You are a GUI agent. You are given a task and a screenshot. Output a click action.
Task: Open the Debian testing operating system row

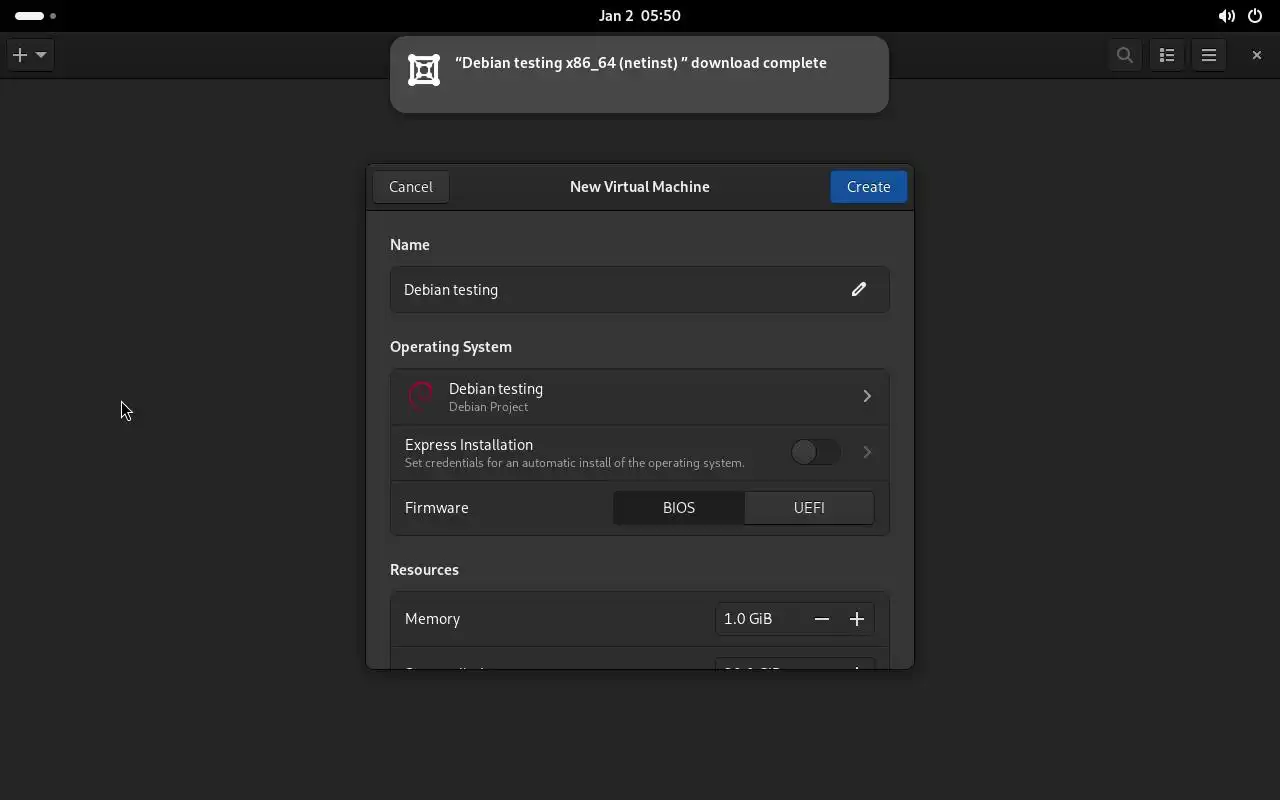[x=640, y=397]
